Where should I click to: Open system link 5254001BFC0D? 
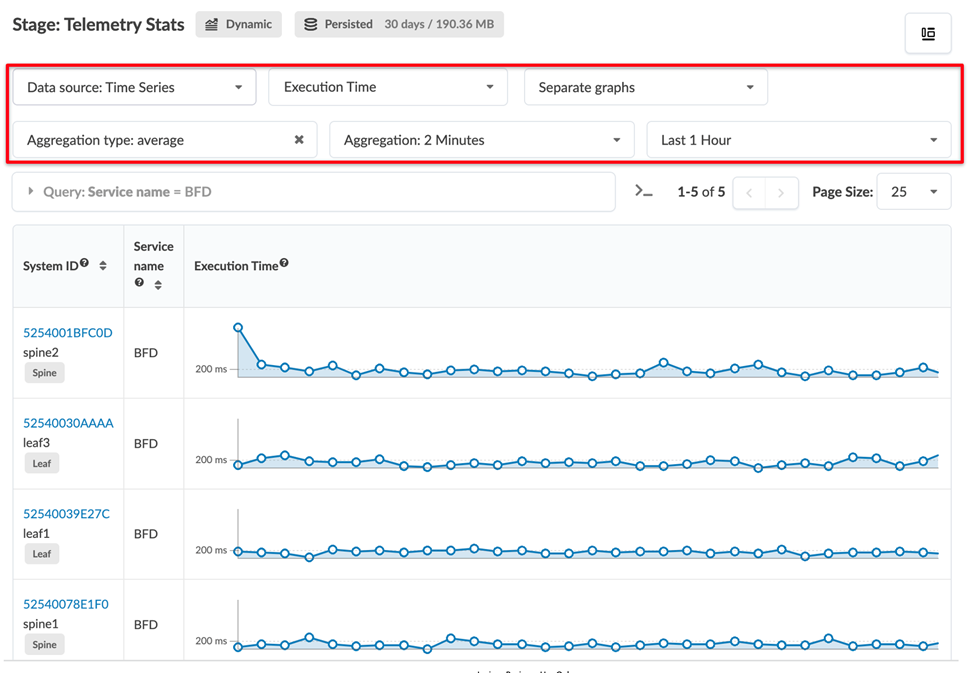(68, 333)
